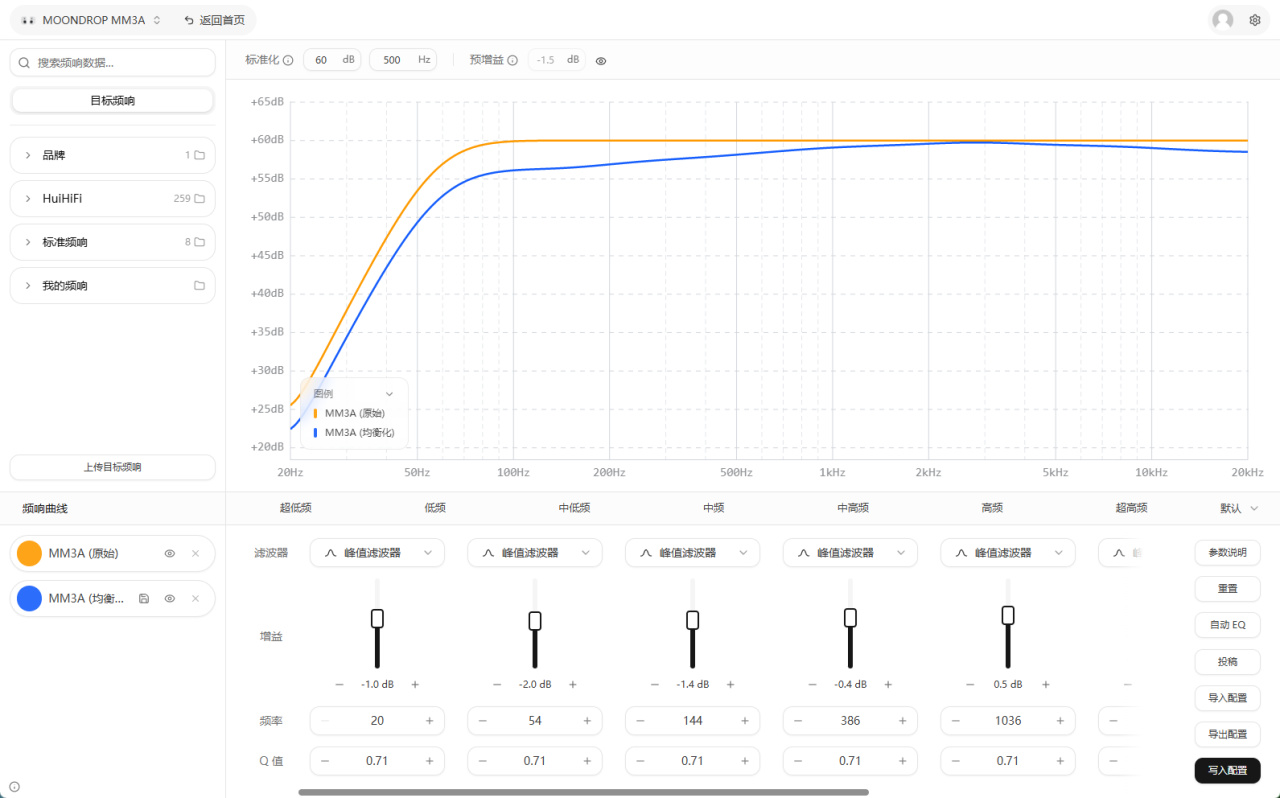Screen dimensions: 1280x798
Task: Click the 标准化 info icon
Action: 288,60
